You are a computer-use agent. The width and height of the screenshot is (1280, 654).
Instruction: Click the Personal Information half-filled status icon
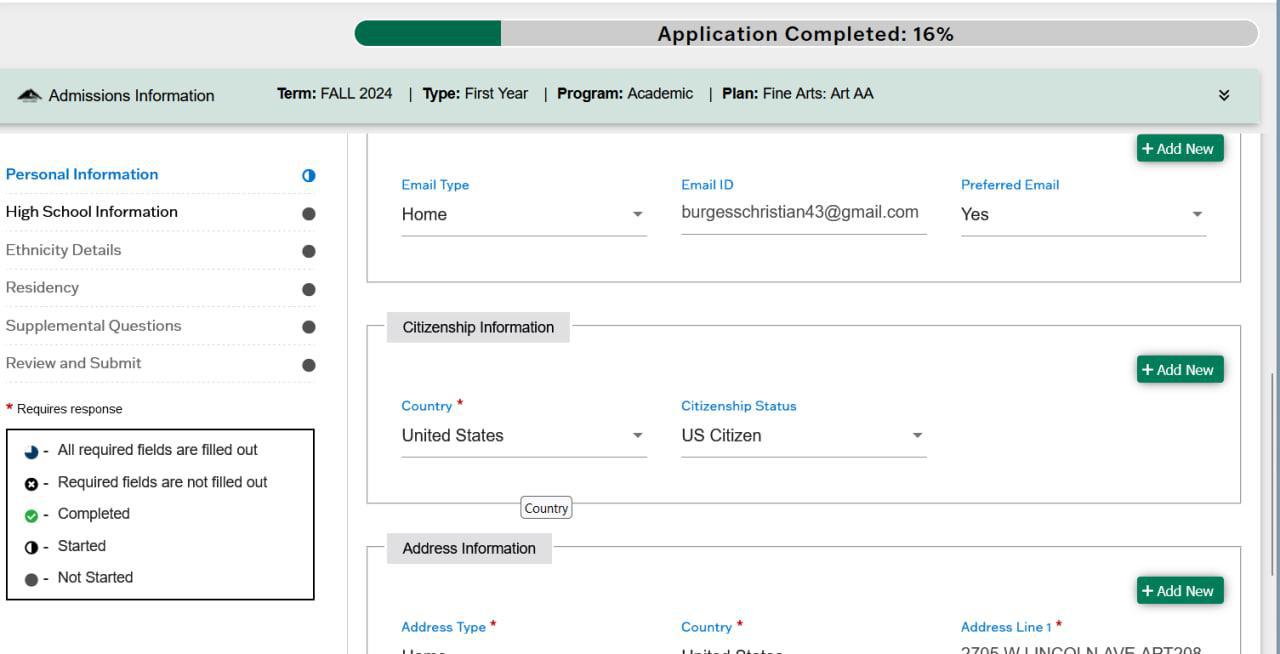[x=308, y=175]
